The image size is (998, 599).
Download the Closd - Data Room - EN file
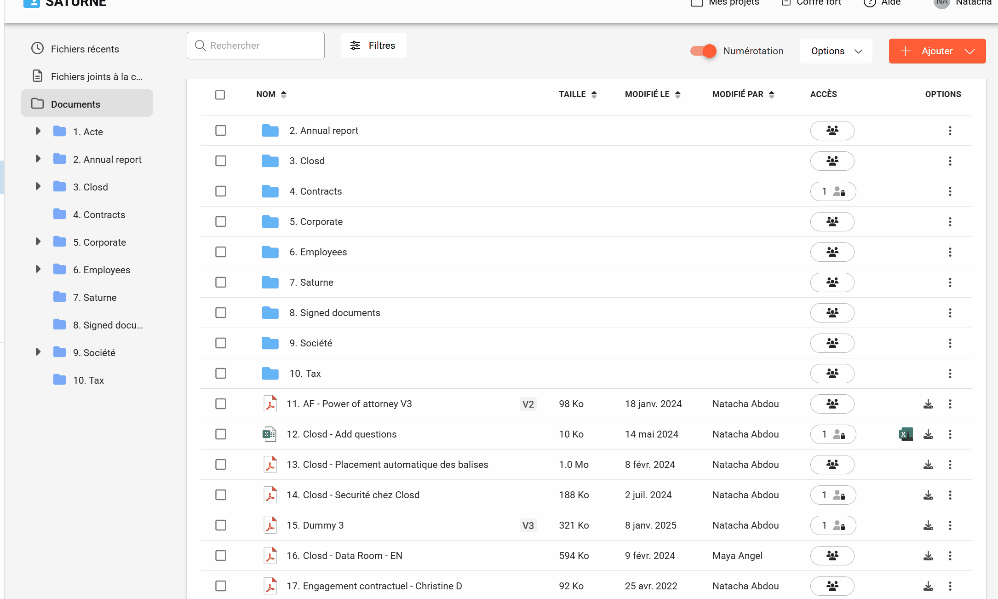928,556
